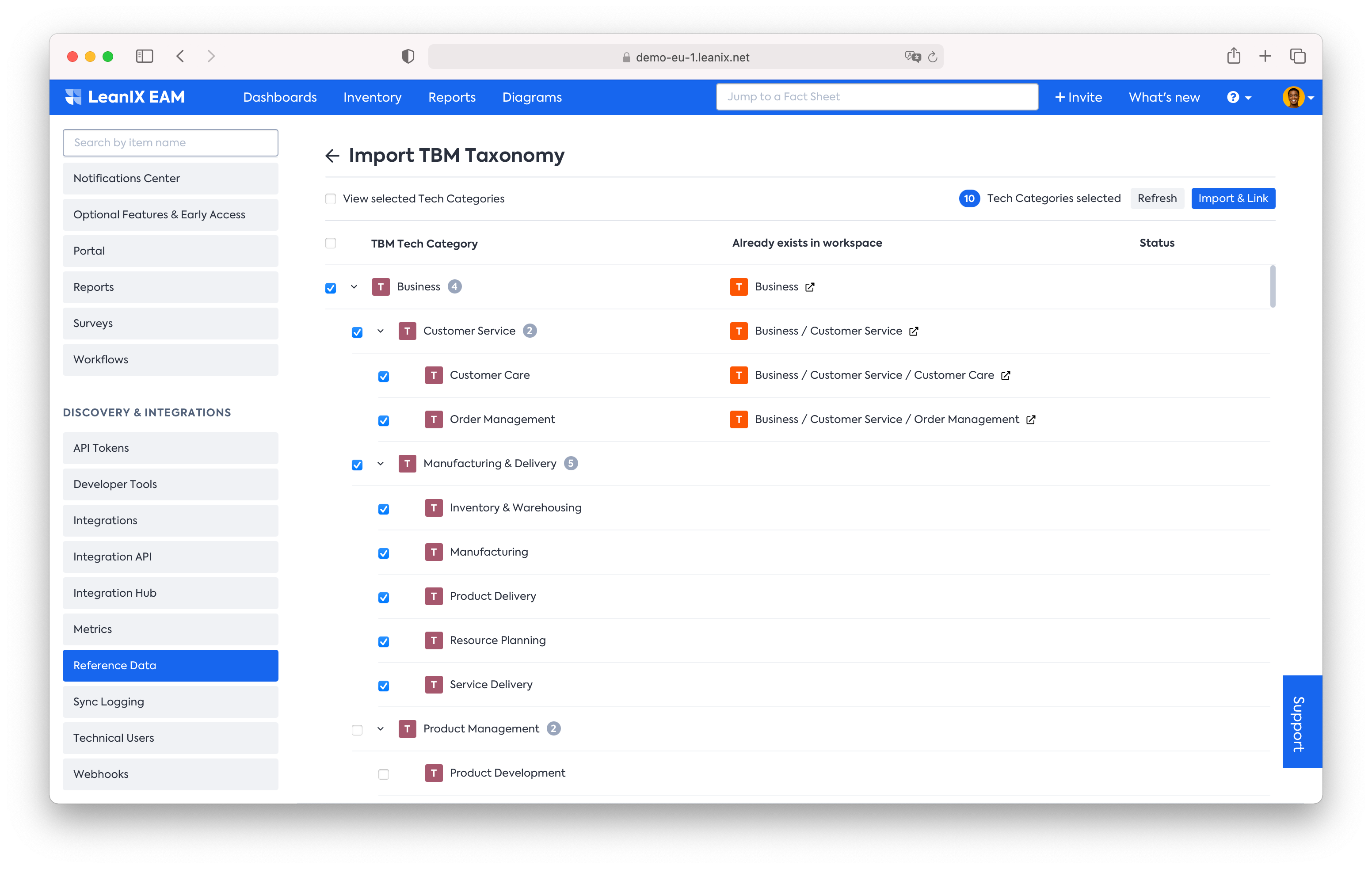Focus the Jump to a Fact Sheet search
This screenshot has width=1372, height=869.
coord(877,97)
